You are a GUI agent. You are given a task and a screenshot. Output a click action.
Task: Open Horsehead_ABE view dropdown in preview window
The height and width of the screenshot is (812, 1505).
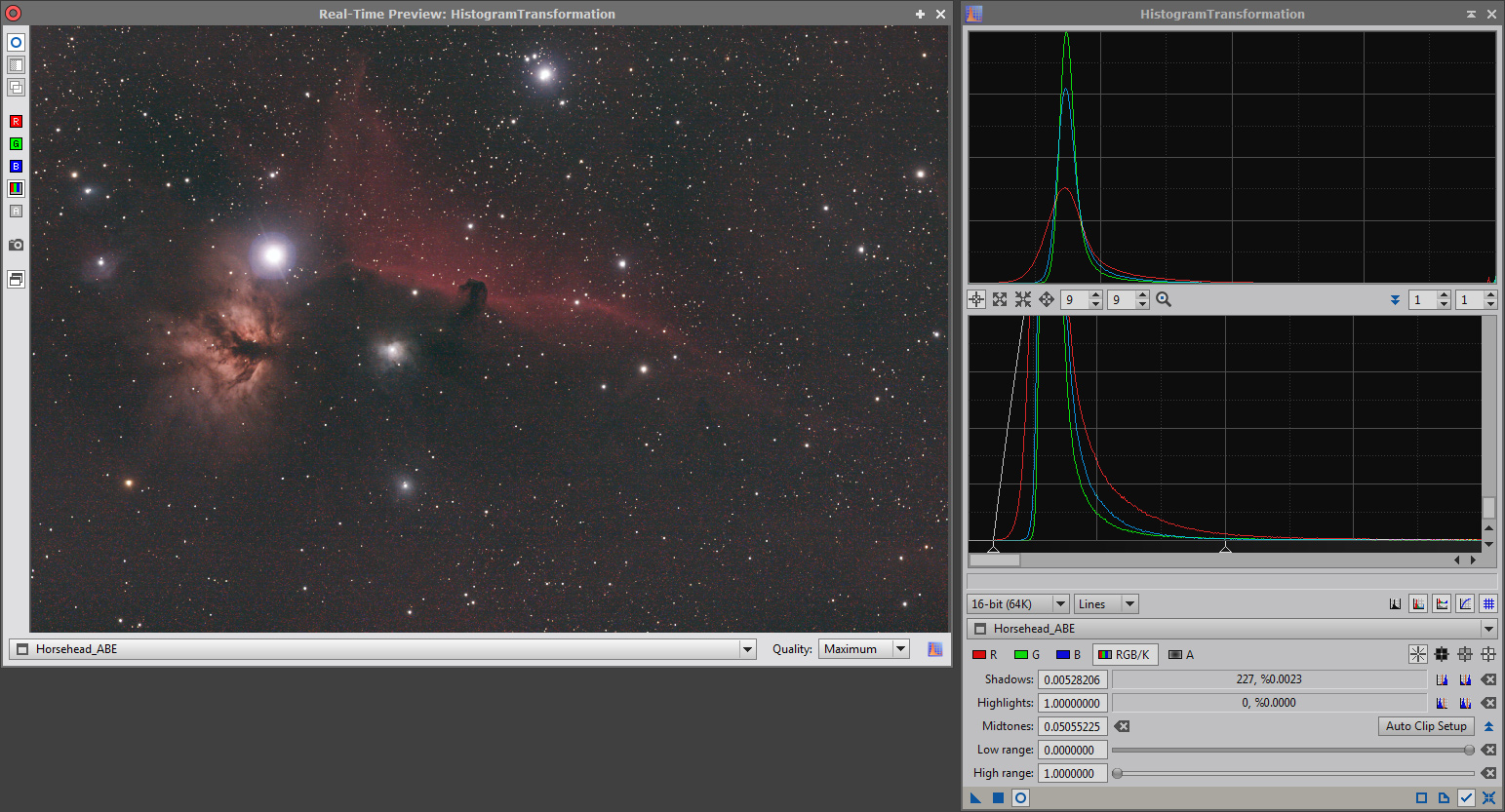(x=382, y=649)
